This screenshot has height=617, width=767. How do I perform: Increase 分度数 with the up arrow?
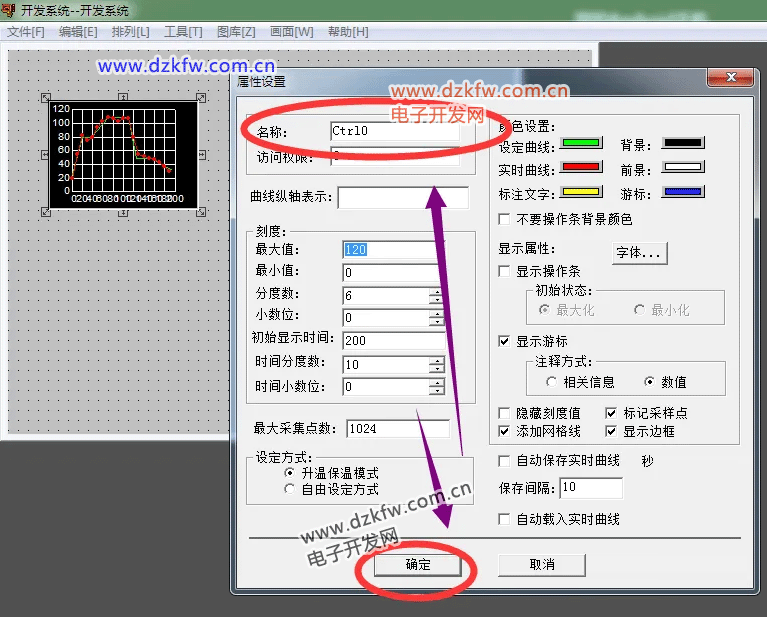pos(436,291)
